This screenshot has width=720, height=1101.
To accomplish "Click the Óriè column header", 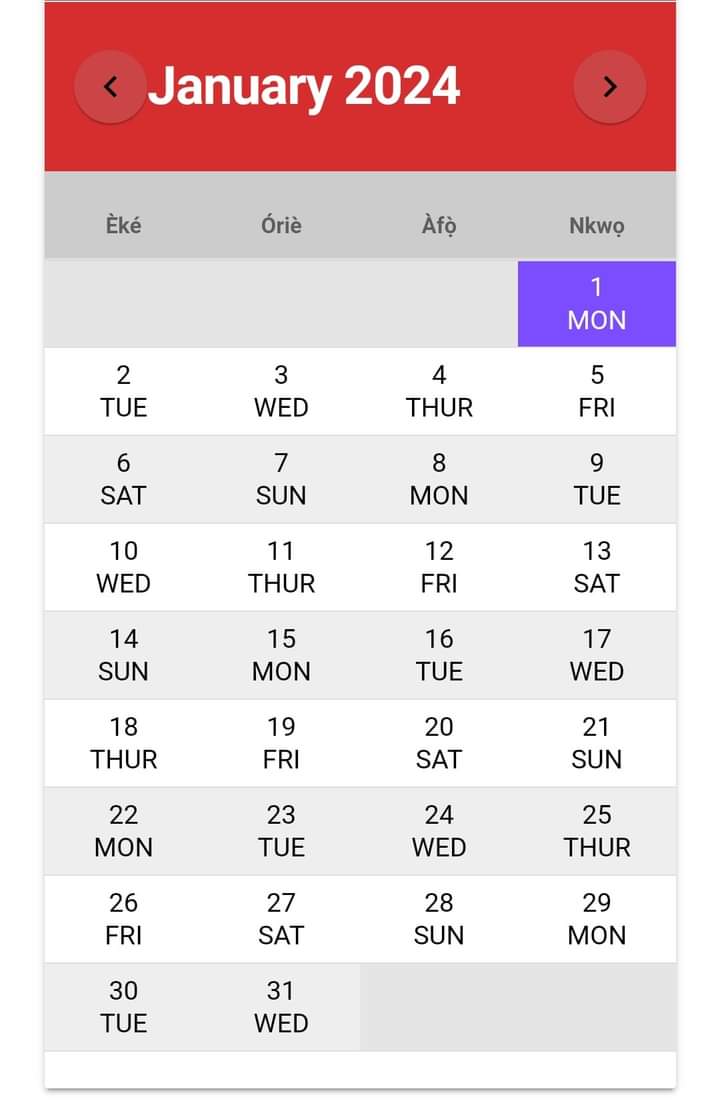I will coord(281,225).
